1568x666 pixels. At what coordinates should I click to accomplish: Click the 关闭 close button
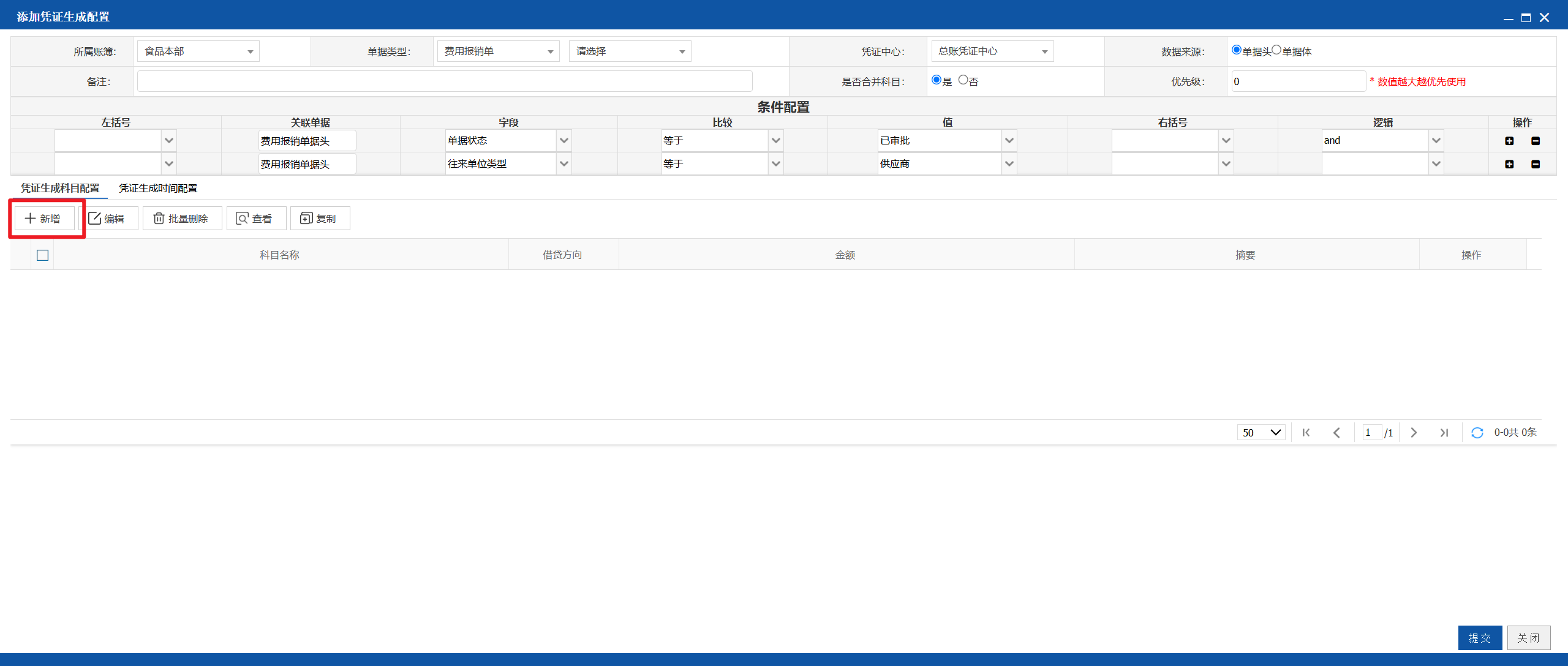coord(1529,638)
